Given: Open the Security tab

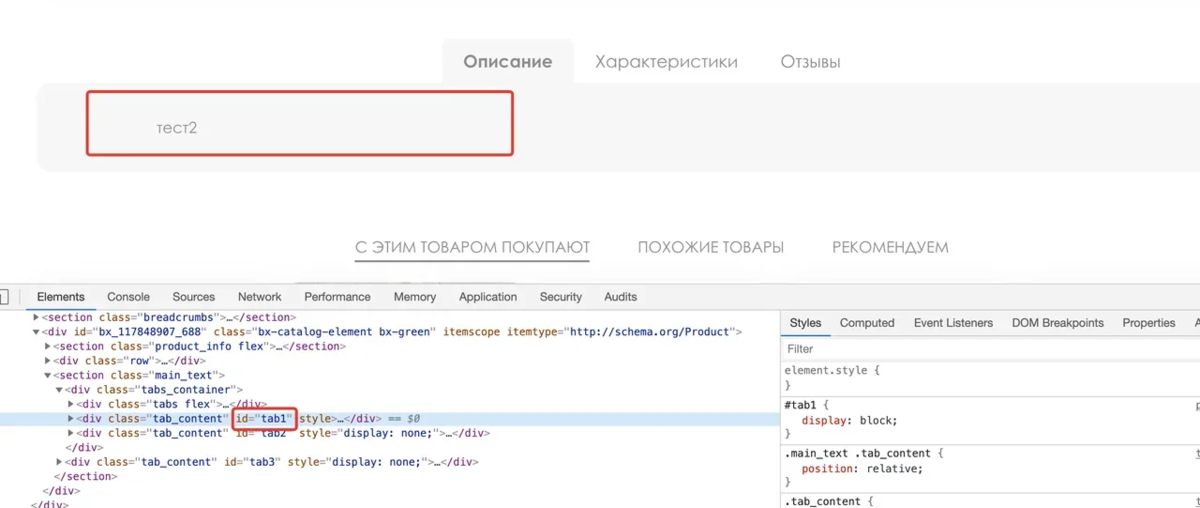Looking at the screenshot, I should click(561, 297).
